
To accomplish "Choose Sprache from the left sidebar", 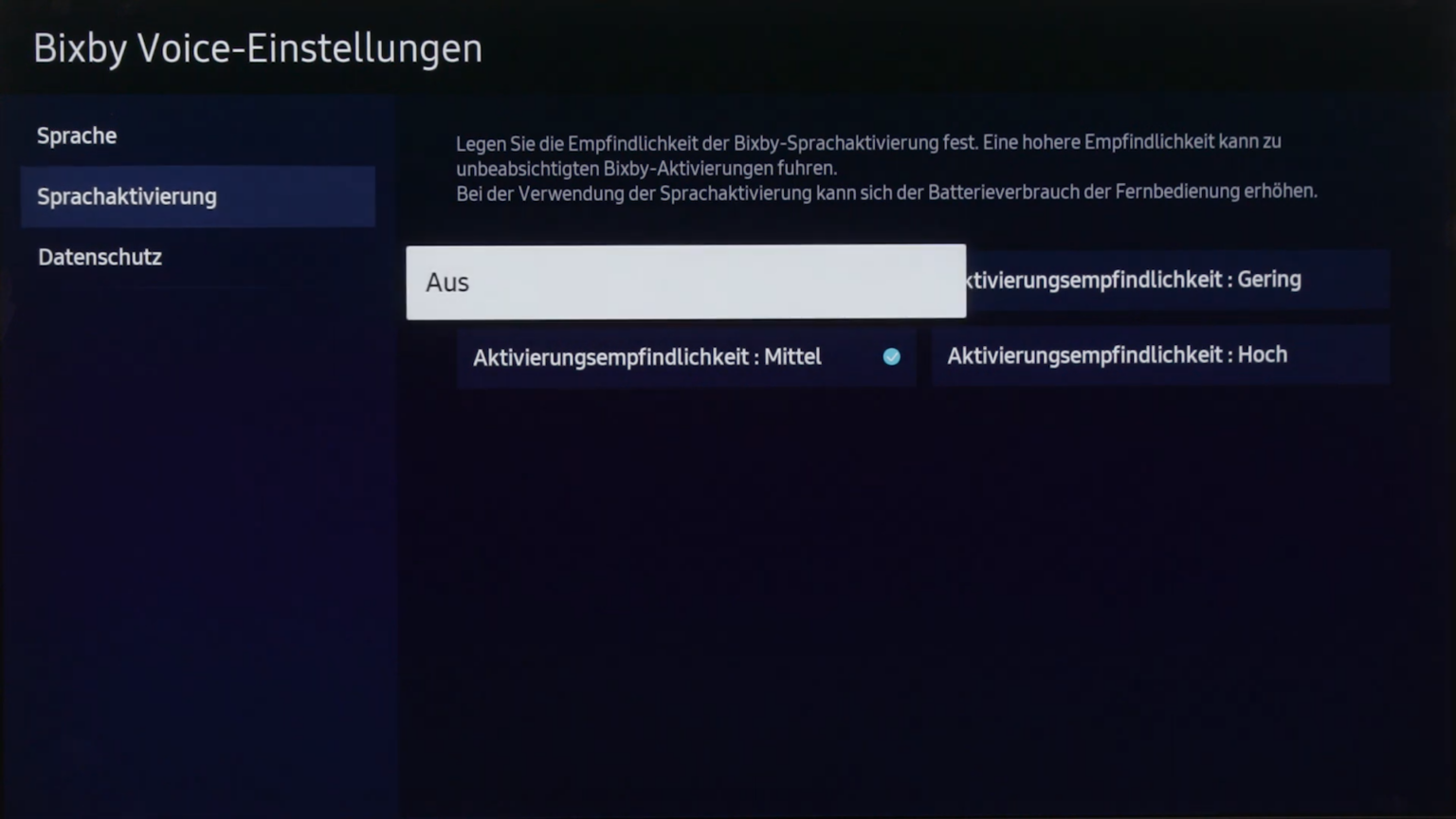I will click(77, 136).
